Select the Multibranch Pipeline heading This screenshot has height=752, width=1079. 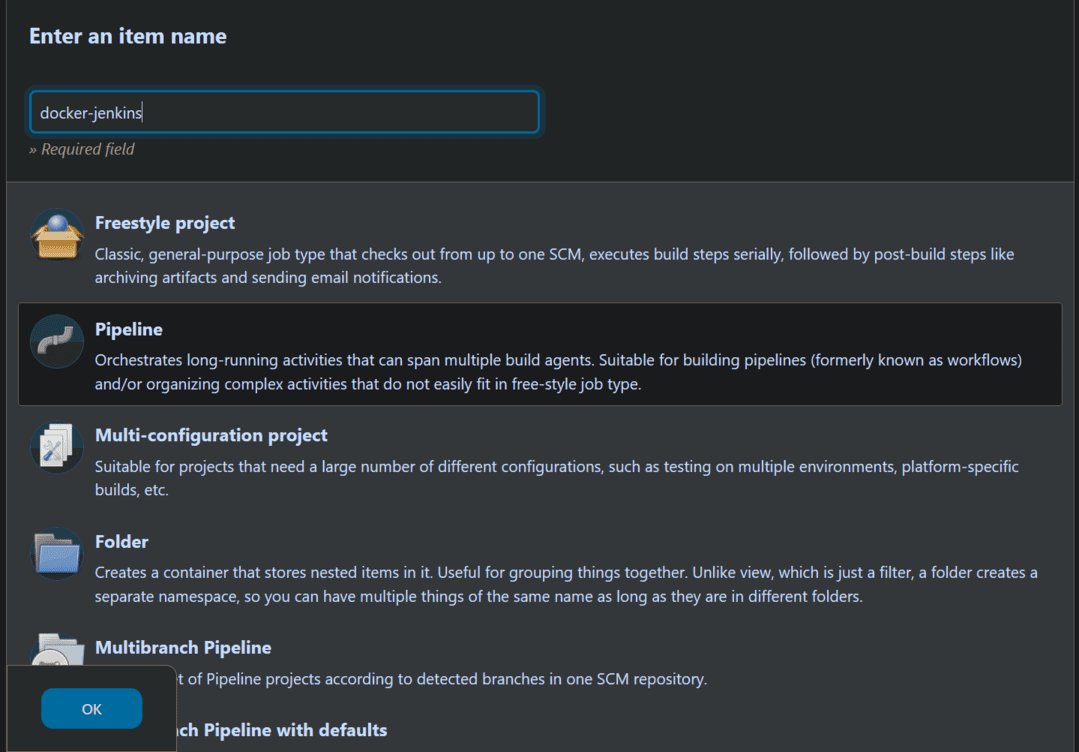click(183, 647)
